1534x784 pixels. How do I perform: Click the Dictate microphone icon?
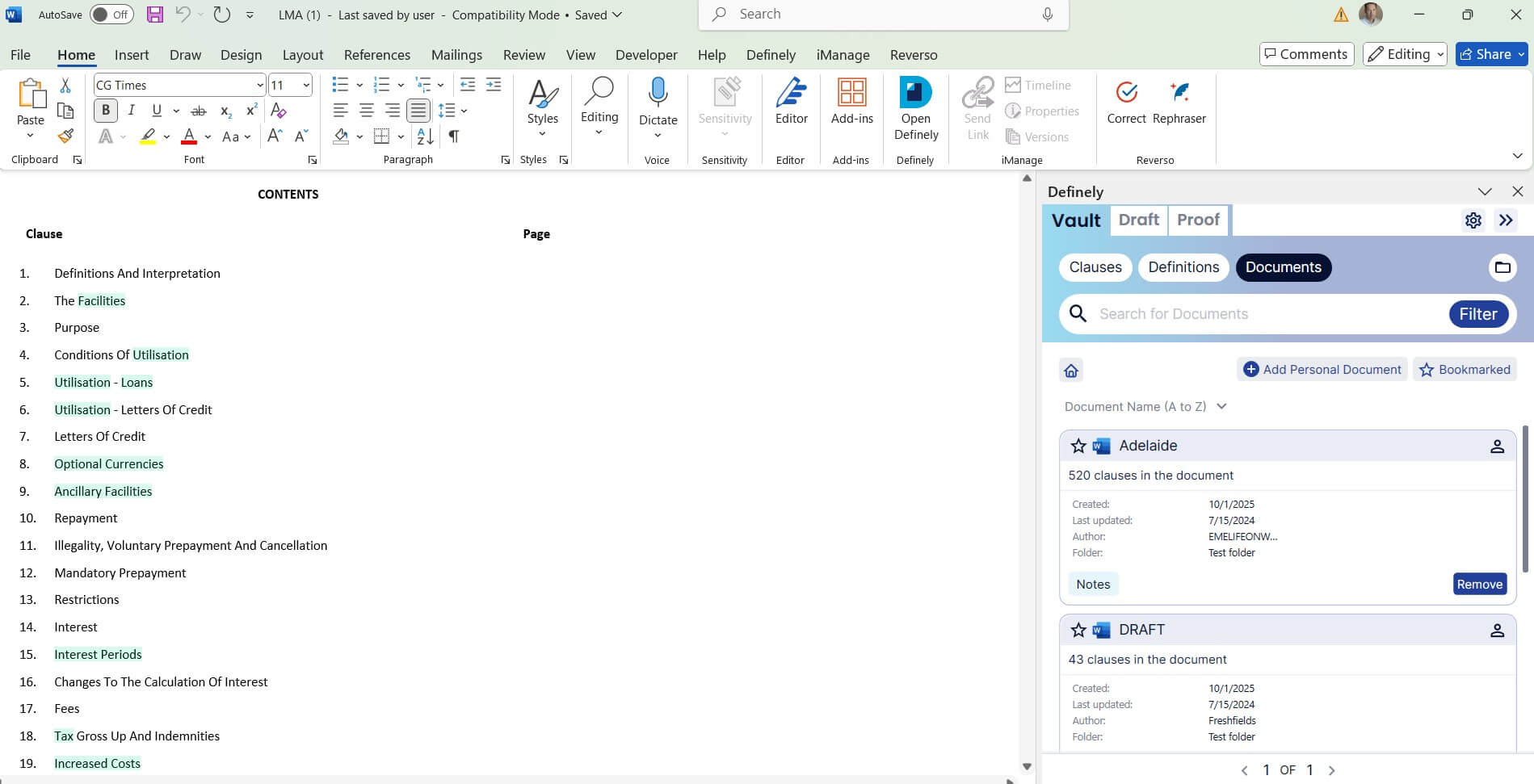(x=658, y=93)
